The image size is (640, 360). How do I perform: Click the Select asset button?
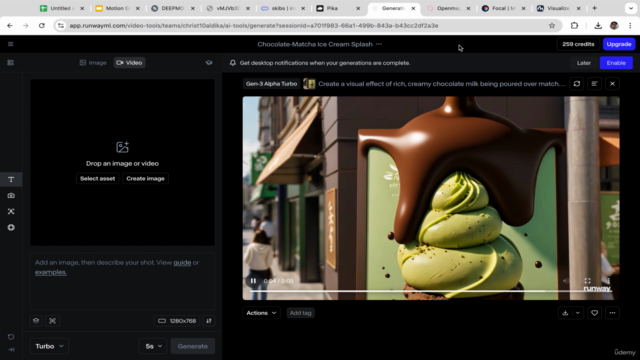click(98, 178)
